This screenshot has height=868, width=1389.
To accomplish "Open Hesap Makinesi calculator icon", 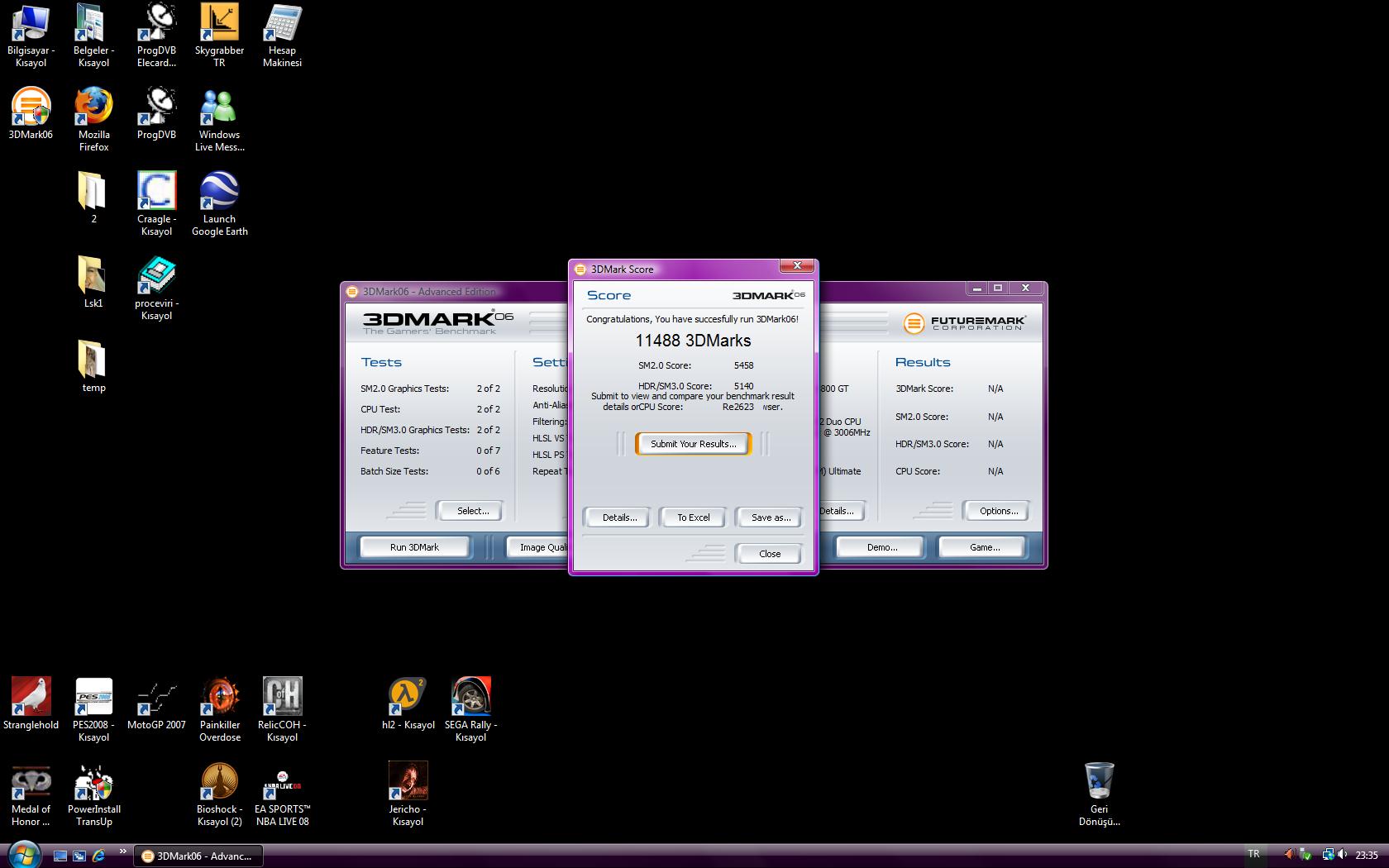I will coord(282,36).
